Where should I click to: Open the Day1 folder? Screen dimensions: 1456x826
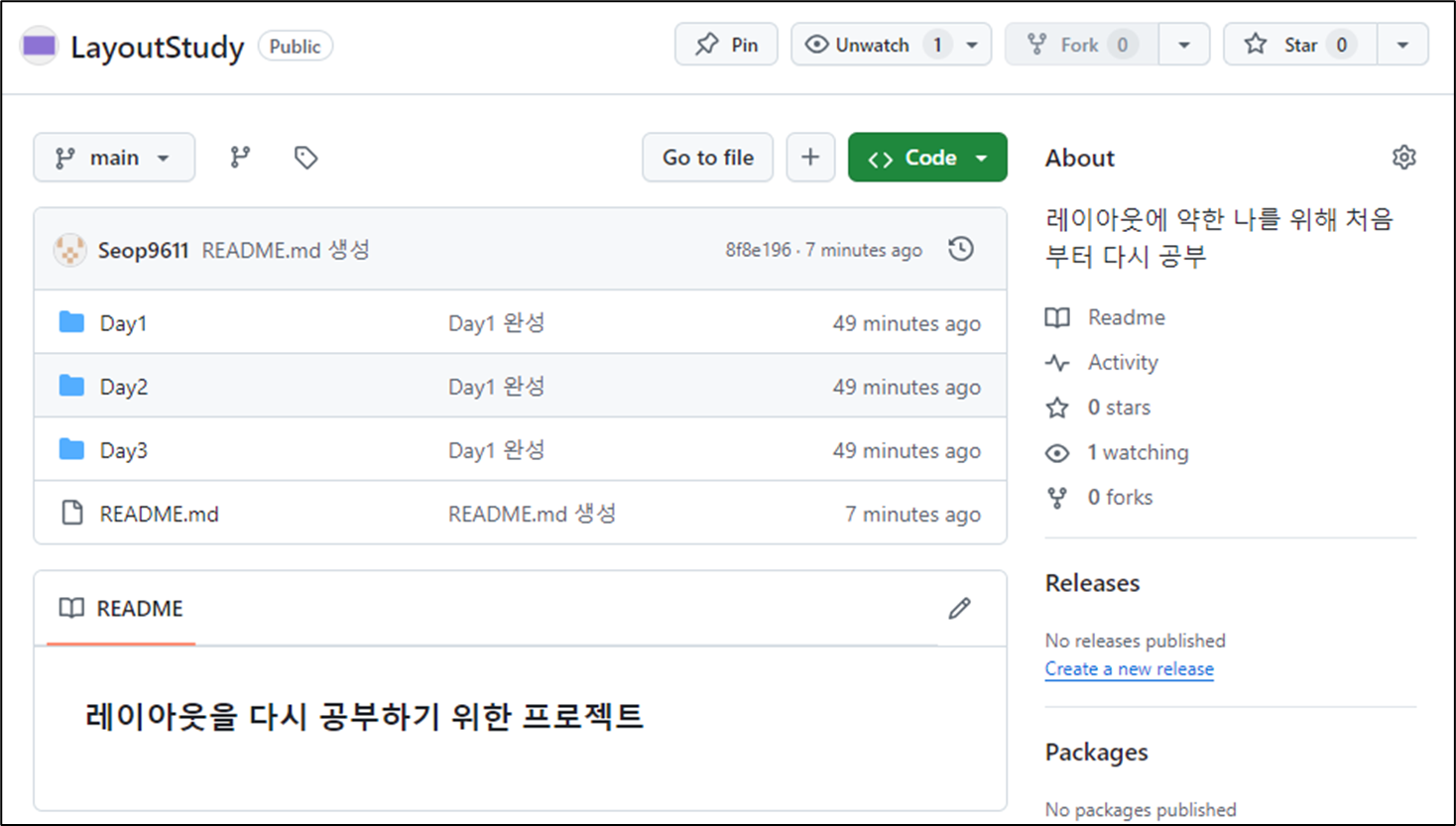pos(123,323)
